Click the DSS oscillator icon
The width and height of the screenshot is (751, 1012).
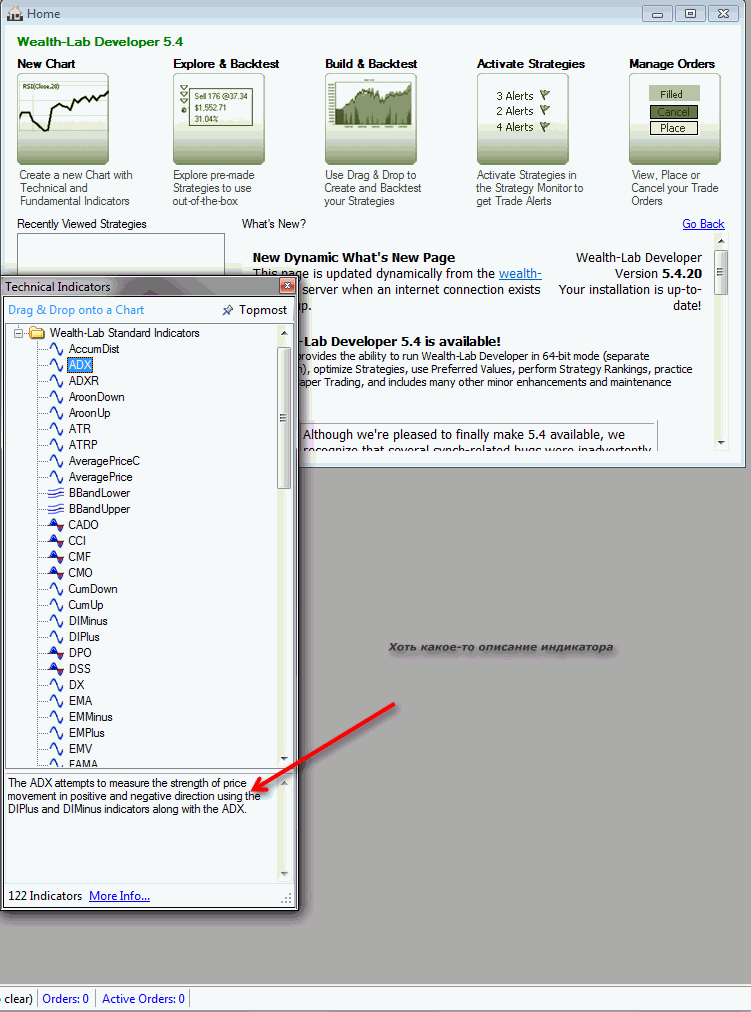pyautogui.click(x=56, y=669)
